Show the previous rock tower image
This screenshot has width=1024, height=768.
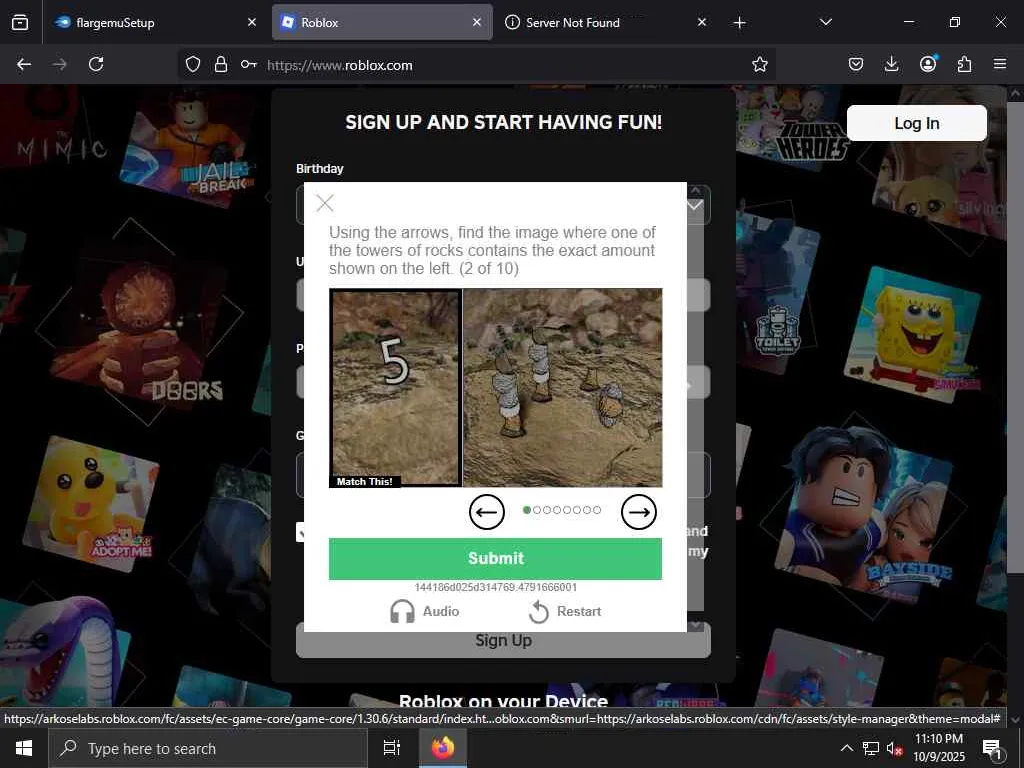pos(487,512)
